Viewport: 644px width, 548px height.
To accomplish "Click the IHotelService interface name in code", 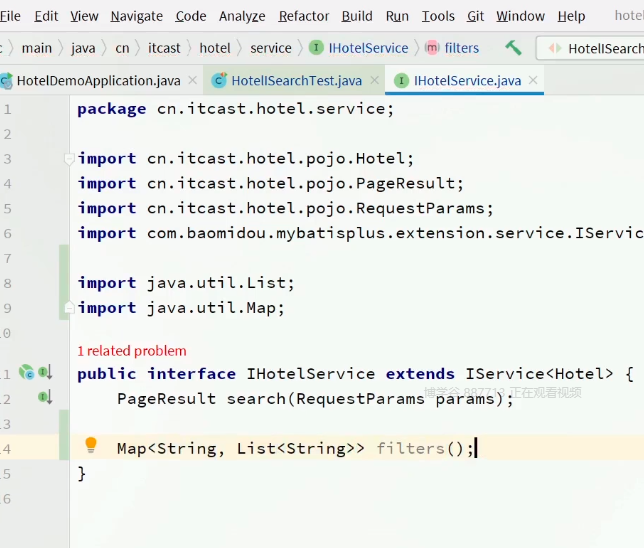I will click(x=310, y=374).
